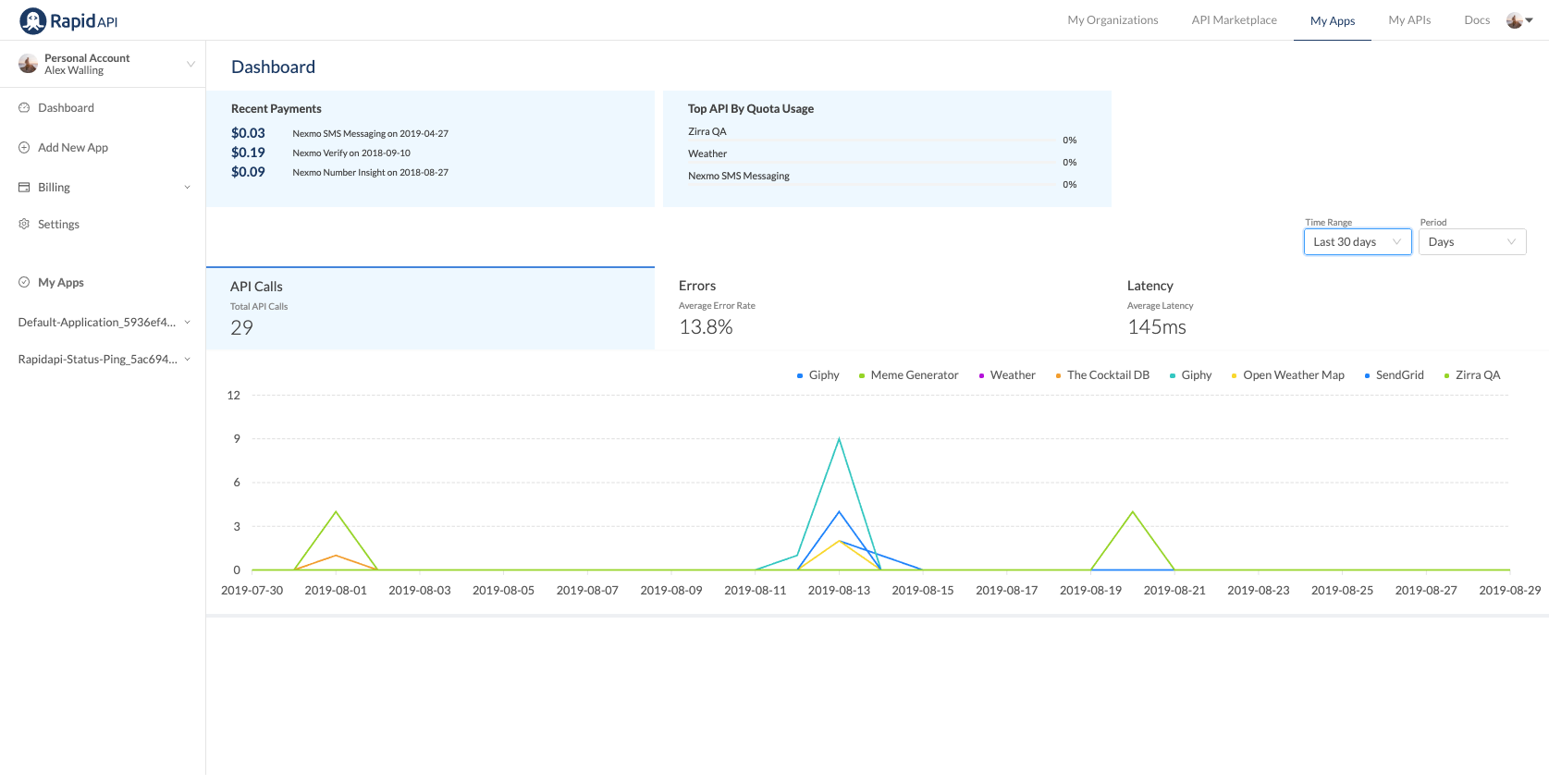Click the Billing card icon

click(x=24, y=188)
